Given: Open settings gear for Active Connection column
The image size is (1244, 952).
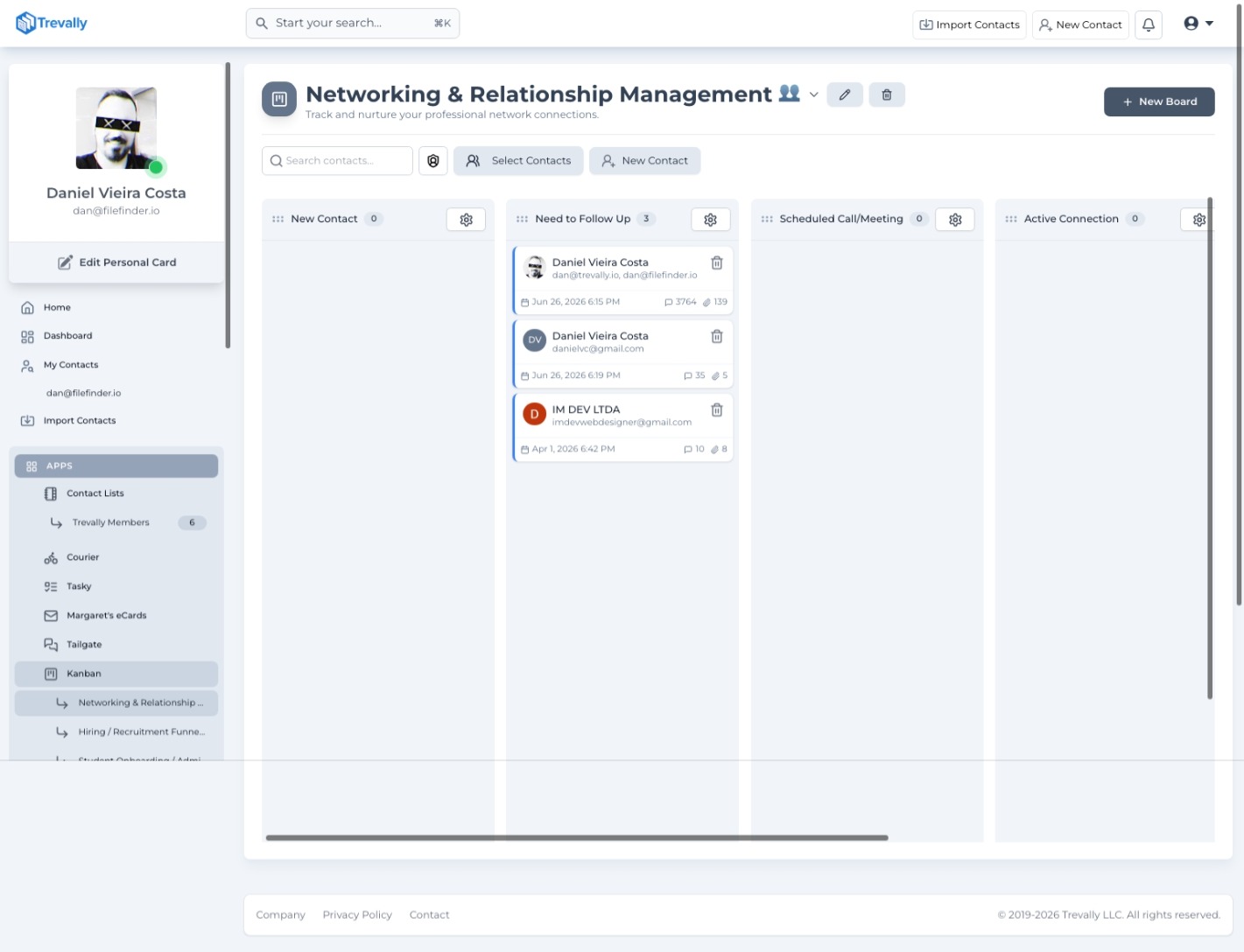Looking at the screenshot, I should pyautogui.click(x=1198, y=220).
